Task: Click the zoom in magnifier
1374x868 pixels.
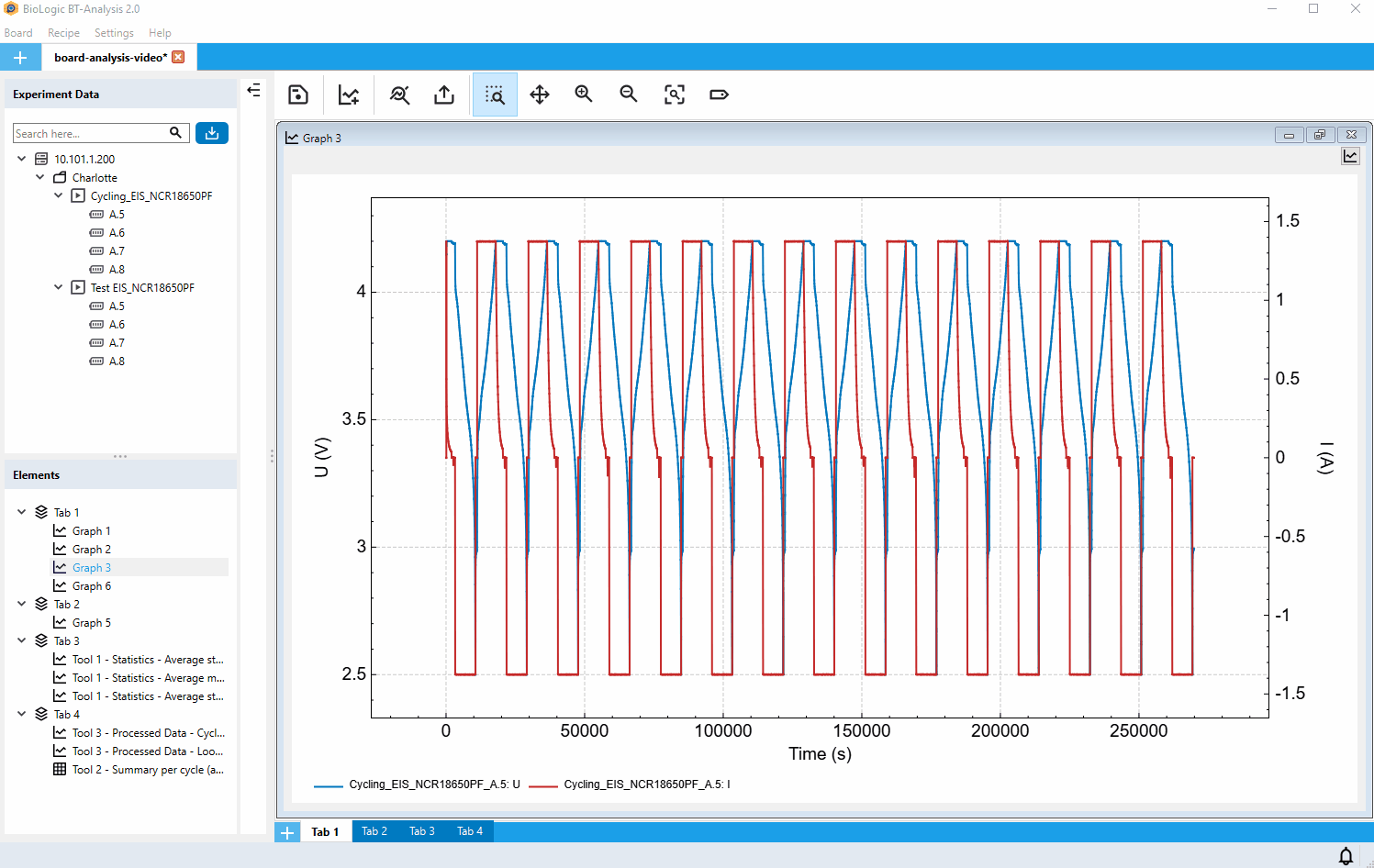Action: (x=584, y=95)
